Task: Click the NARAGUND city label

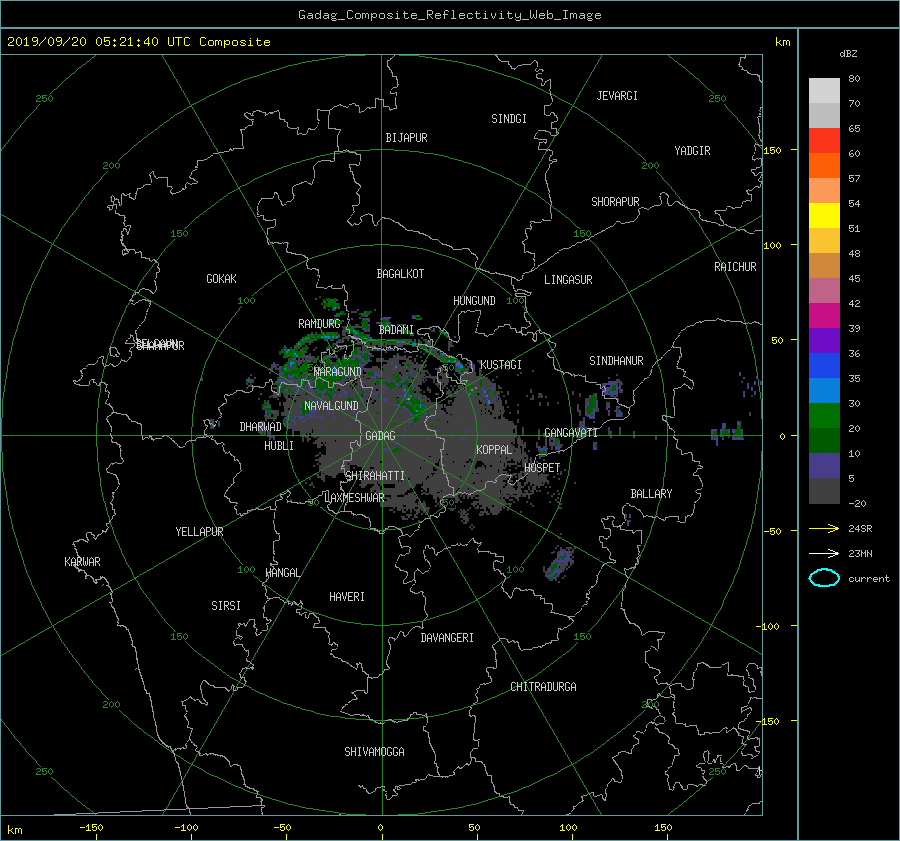Action: tap(338, 372)
